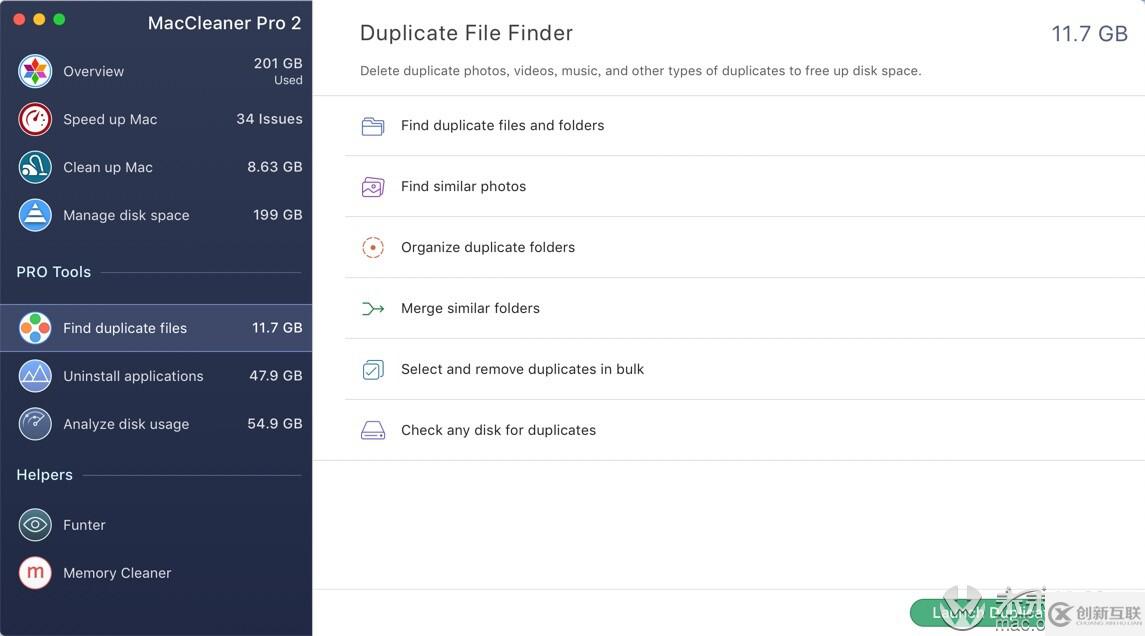Minimize the window with the yellow button

pos(39,20)
